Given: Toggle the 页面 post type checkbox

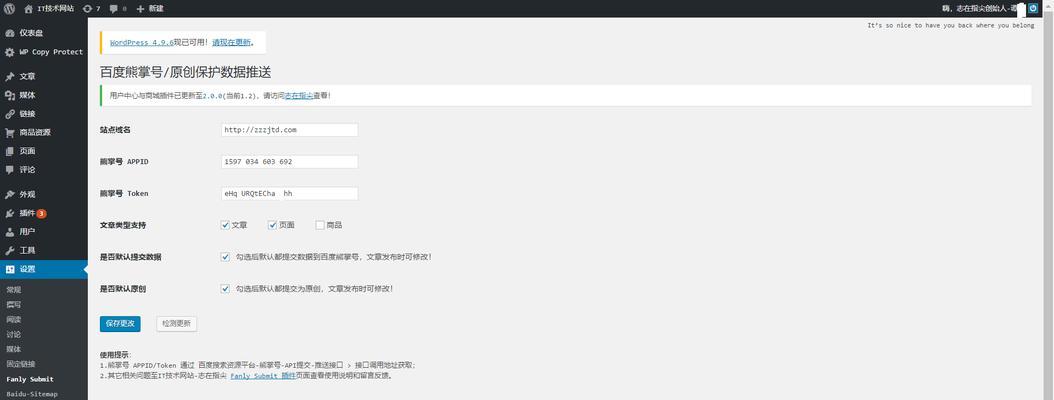Looking at the screenshot, I should tap(272, 225).
